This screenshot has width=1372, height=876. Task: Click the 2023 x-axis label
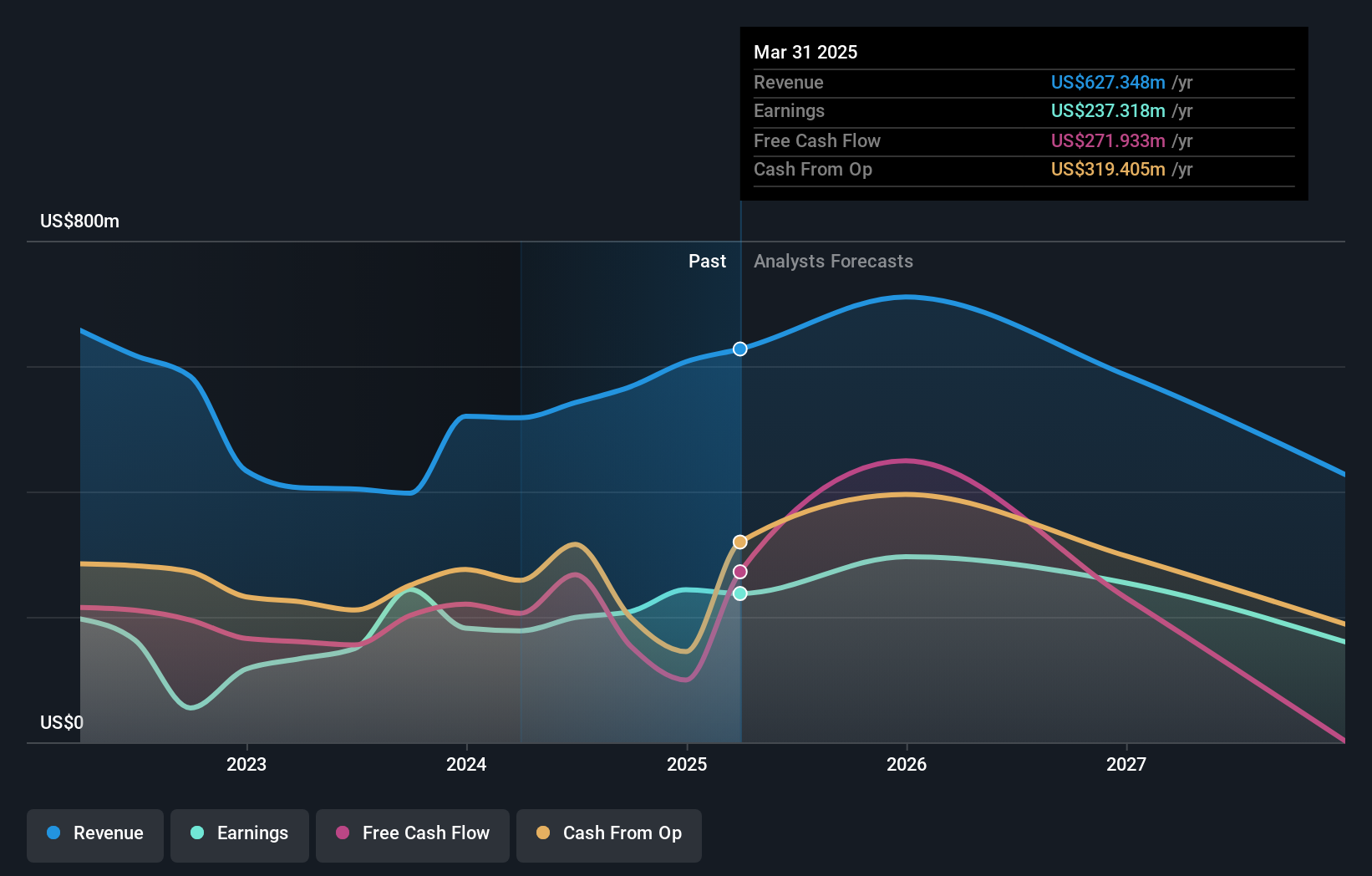tap(246, 764)
